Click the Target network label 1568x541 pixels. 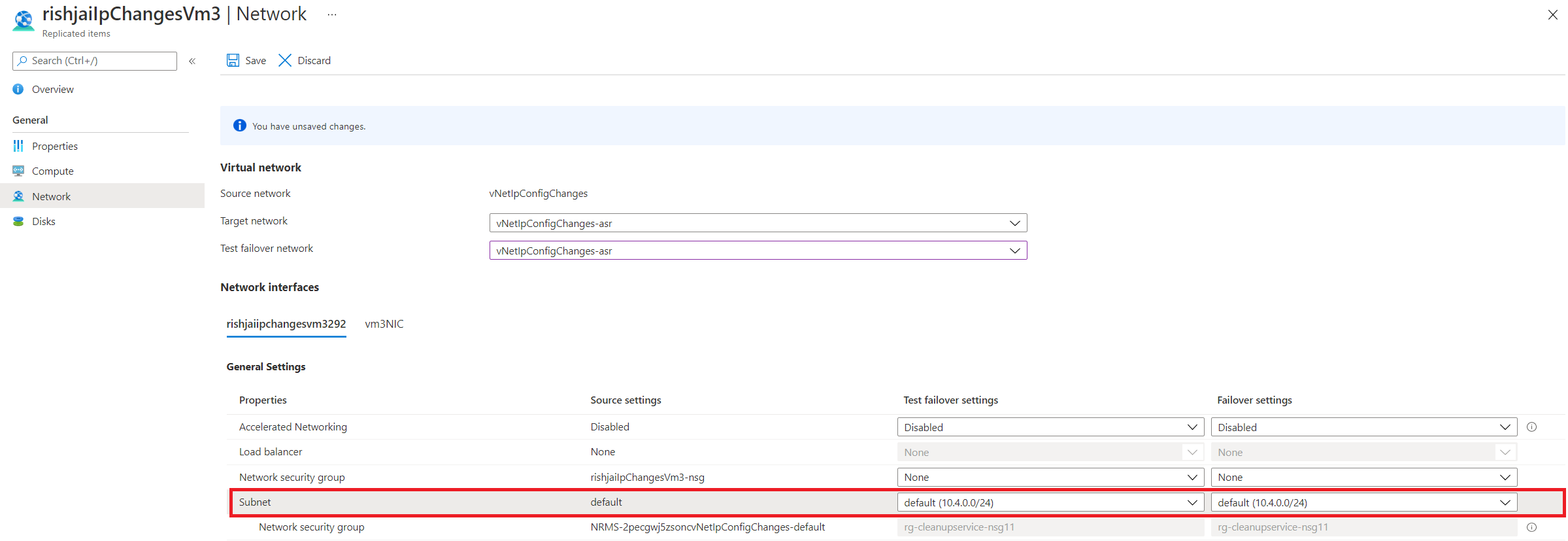254,221
